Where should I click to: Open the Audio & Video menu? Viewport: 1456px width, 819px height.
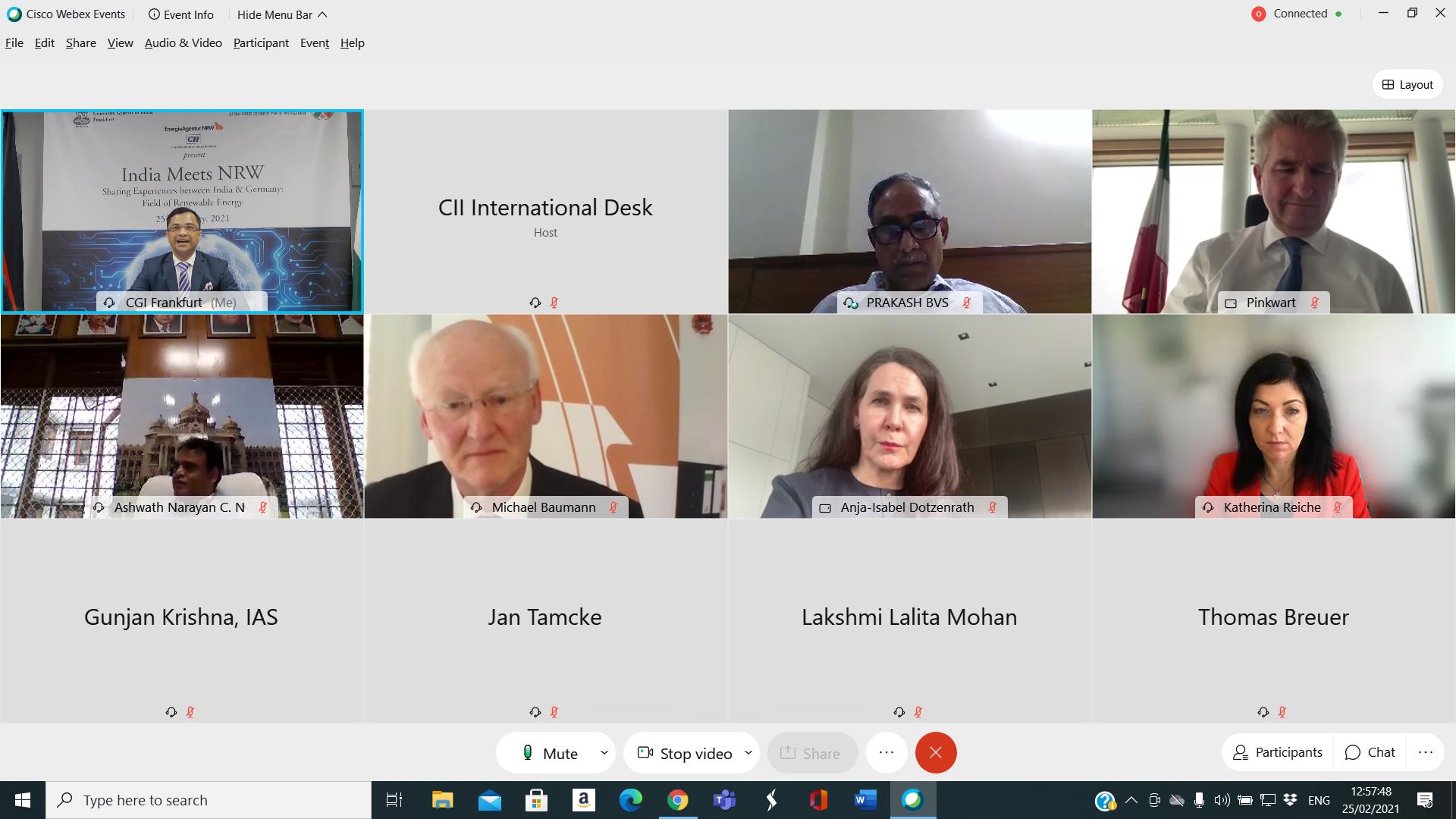tap(184, 43)
